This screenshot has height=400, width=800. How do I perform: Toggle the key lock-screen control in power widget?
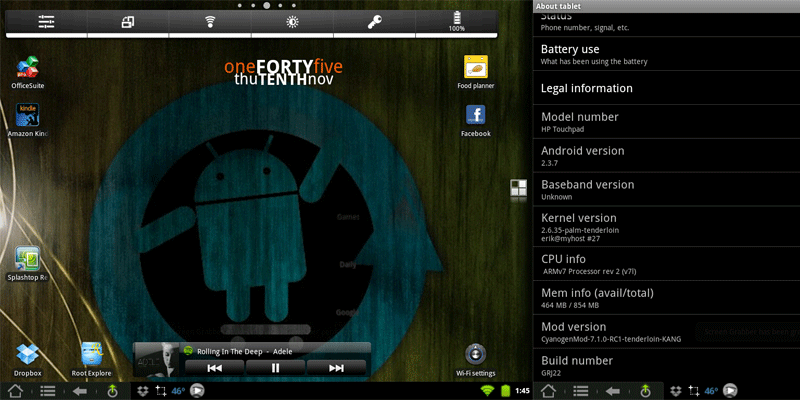(x=374, y=22)
